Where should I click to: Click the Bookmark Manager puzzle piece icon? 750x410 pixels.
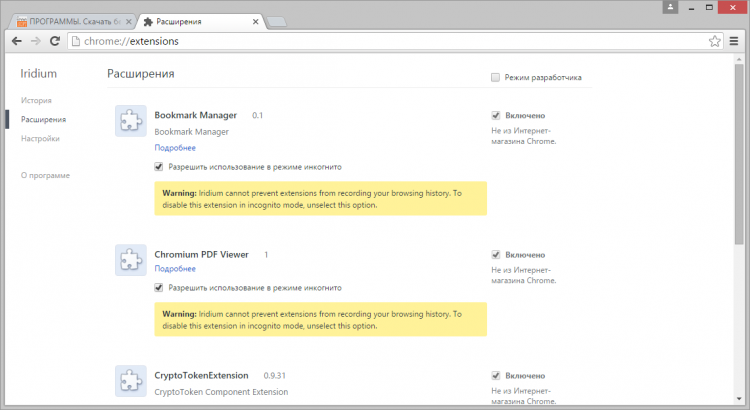(x=130, y=122)
